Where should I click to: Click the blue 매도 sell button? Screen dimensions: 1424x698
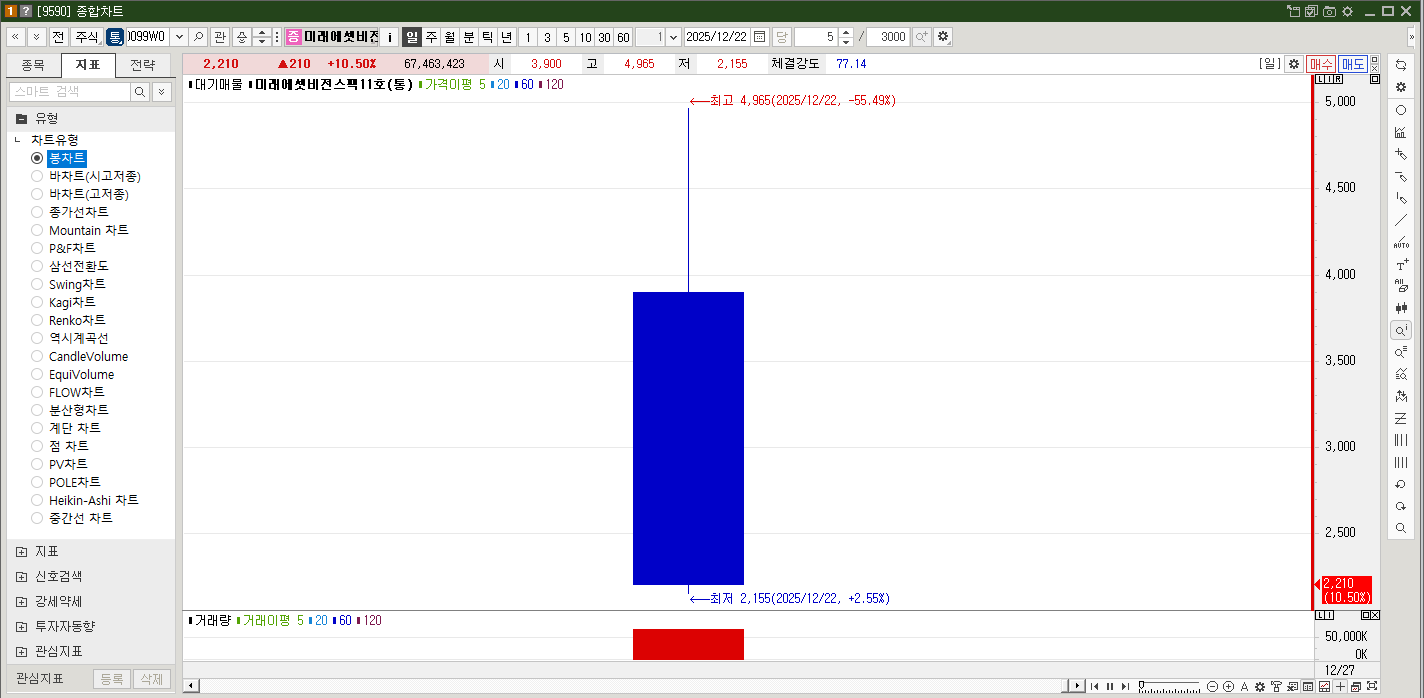1353,64
